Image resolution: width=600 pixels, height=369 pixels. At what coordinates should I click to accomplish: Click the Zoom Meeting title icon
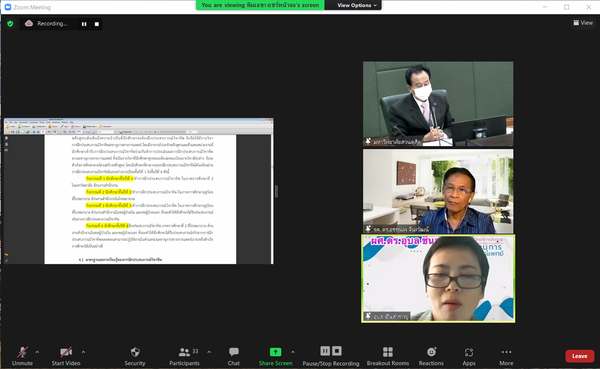tap(8, 7)
